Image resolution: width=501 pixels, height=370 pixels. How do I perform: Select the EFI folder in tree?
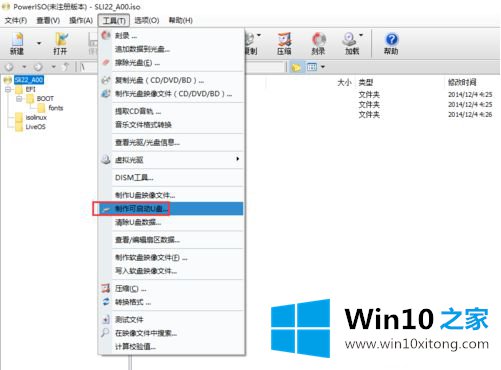coord(30,89)
